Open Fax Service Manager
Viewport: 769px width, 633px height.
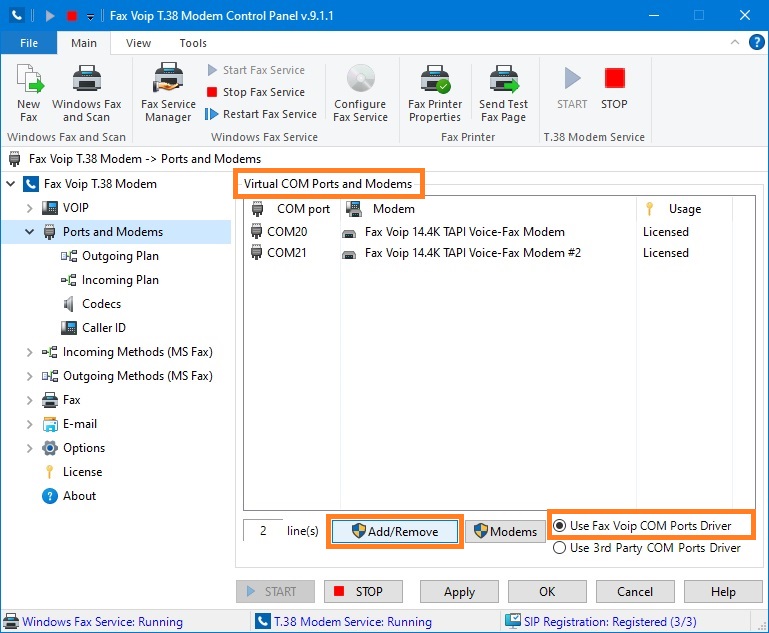pos(168,93)
